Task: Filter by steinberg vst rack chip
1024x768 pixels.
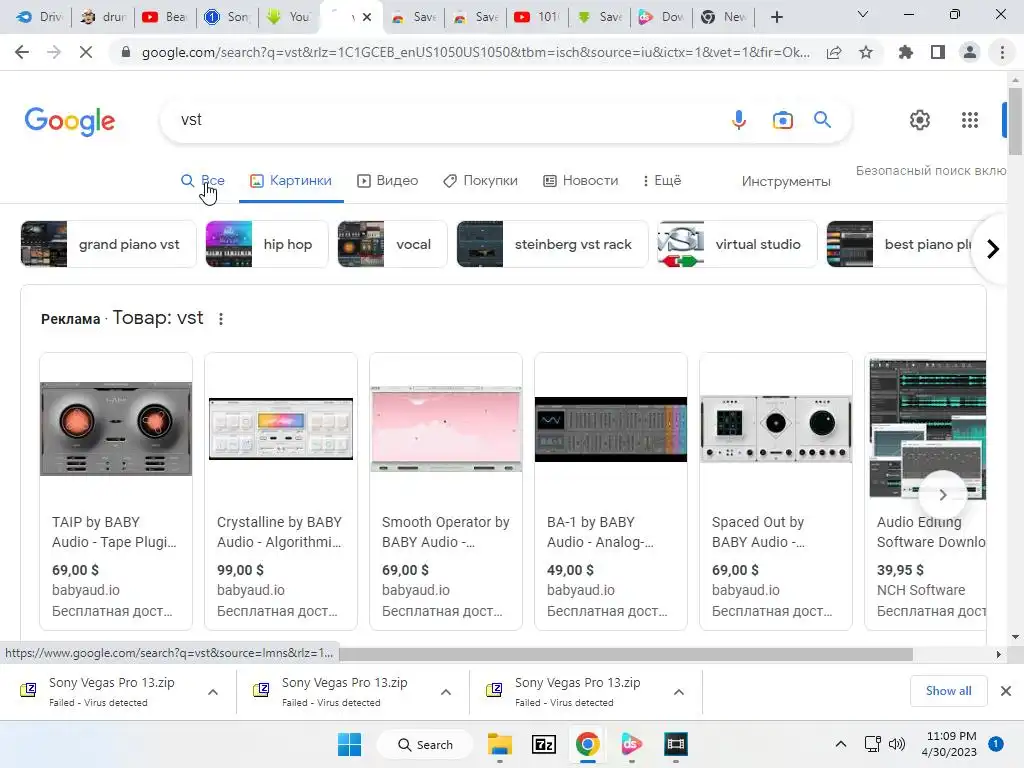Action: (552, 244)
